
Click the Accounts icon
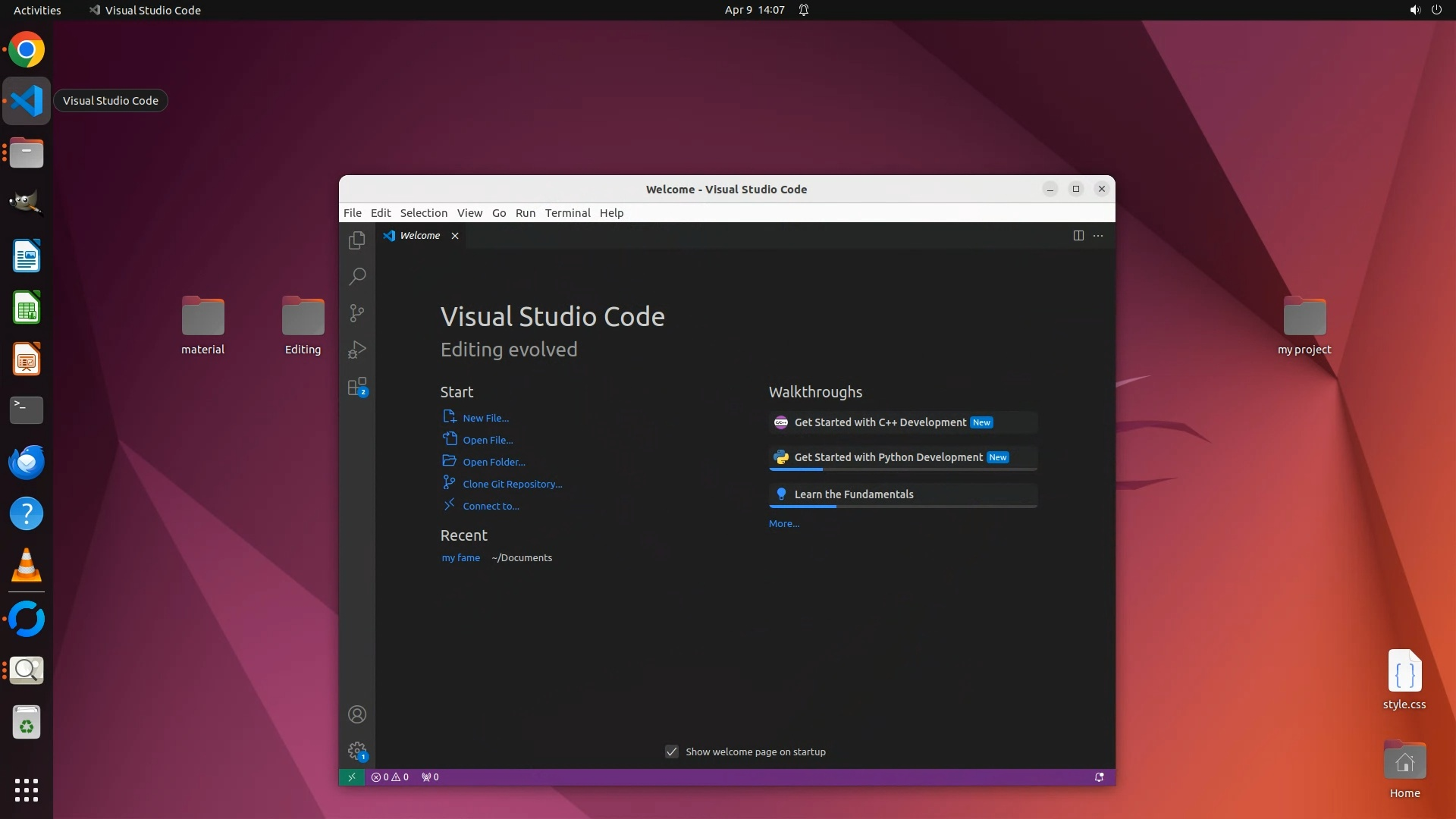click(357, 714)
